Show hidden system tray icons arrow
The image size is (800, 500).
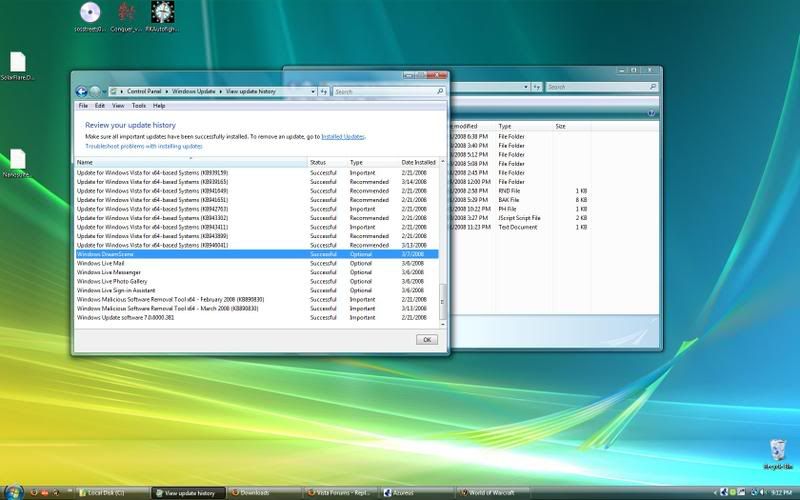(x=715, y=493)
